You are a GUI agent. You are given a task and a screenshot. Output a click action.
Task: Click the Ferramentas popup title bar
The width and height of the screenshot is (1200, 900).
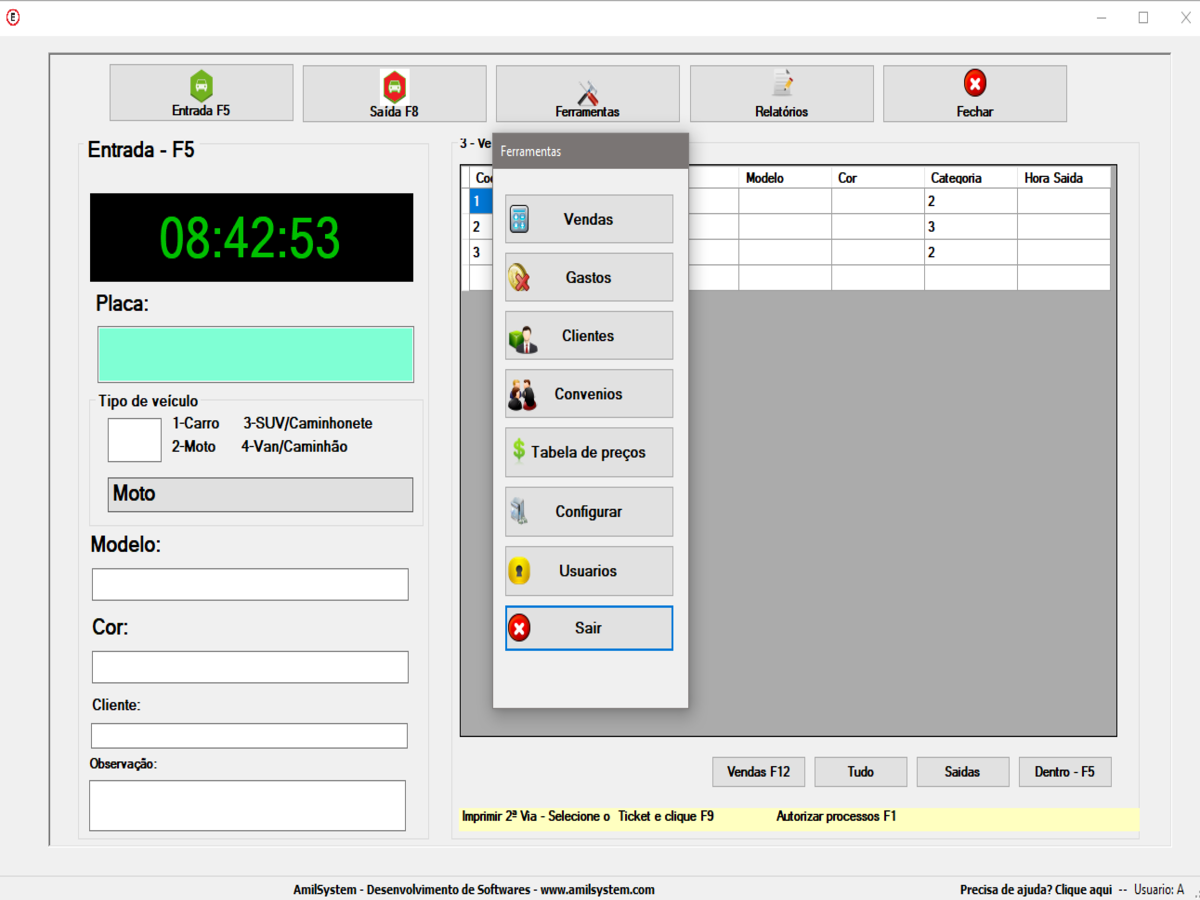(x=590, y=151)
